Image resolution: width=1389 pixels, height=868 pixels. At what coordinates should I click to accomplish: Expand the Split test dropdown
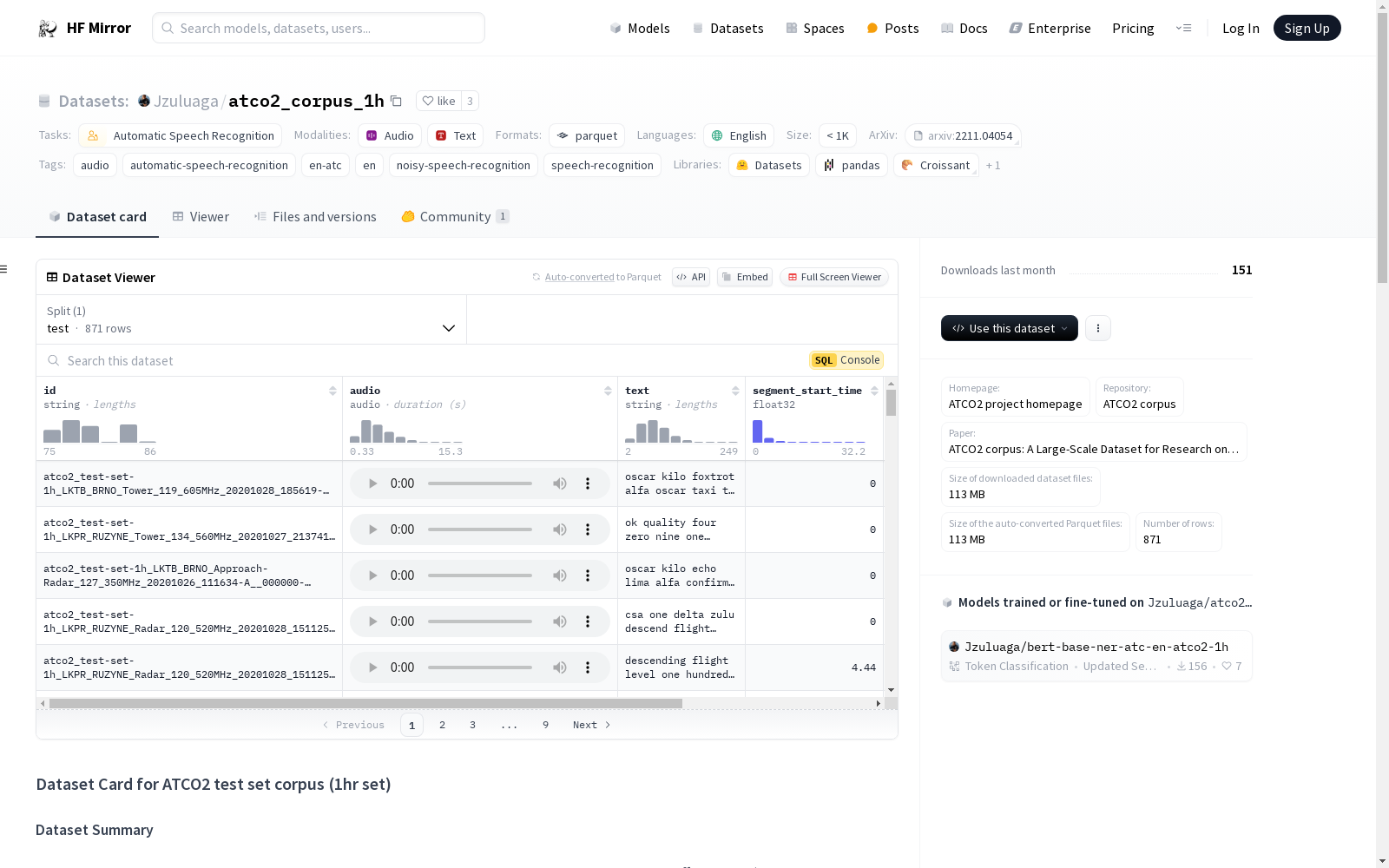point(251,319)
